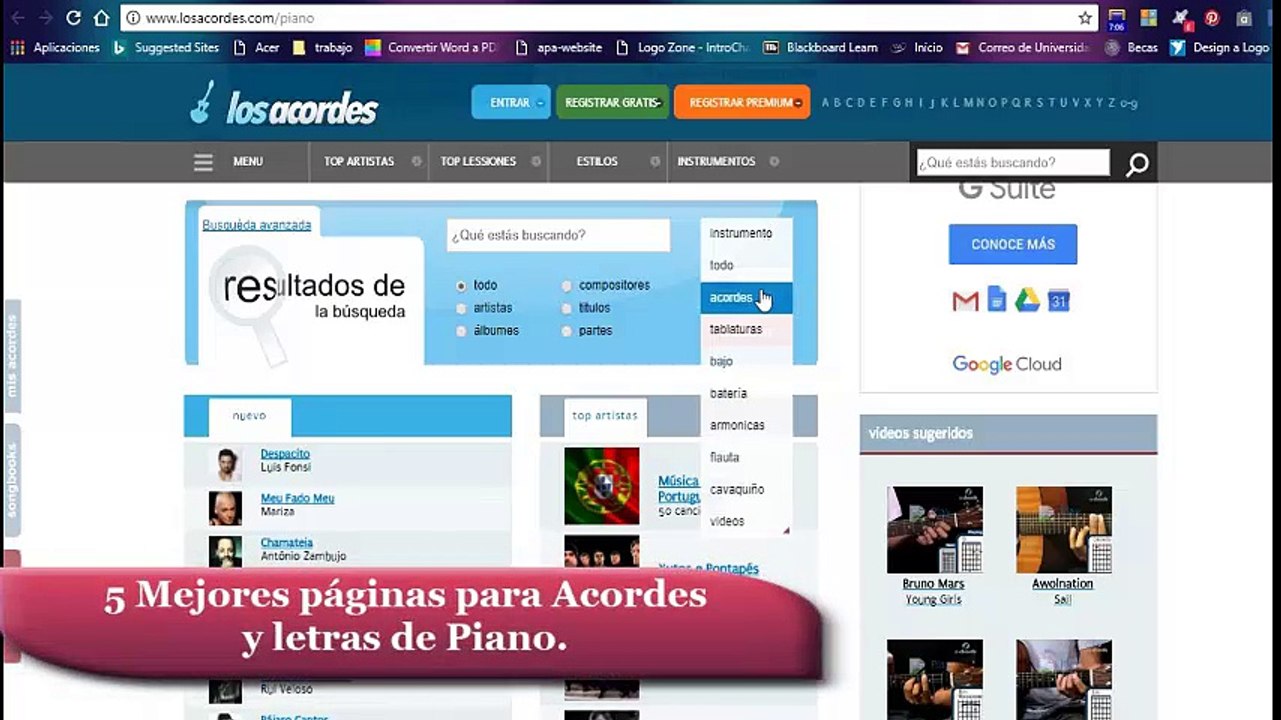Open the 'Búsqueda avanzada' link

click(x=257, y=225)
